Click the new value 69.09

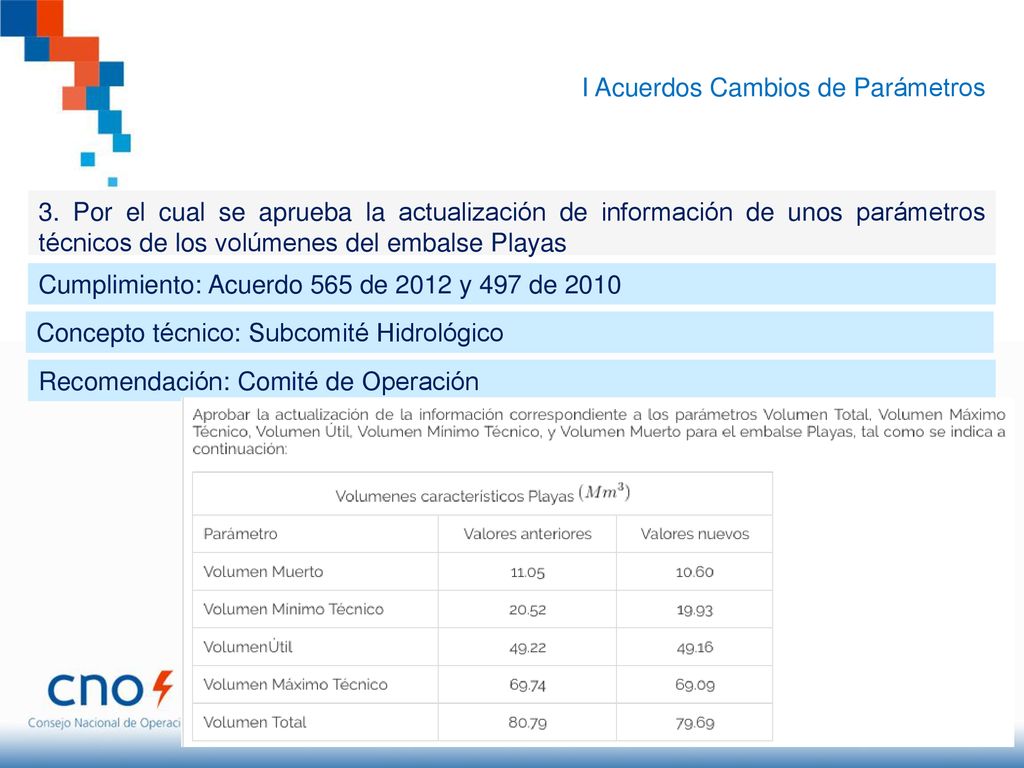[694, 684]
